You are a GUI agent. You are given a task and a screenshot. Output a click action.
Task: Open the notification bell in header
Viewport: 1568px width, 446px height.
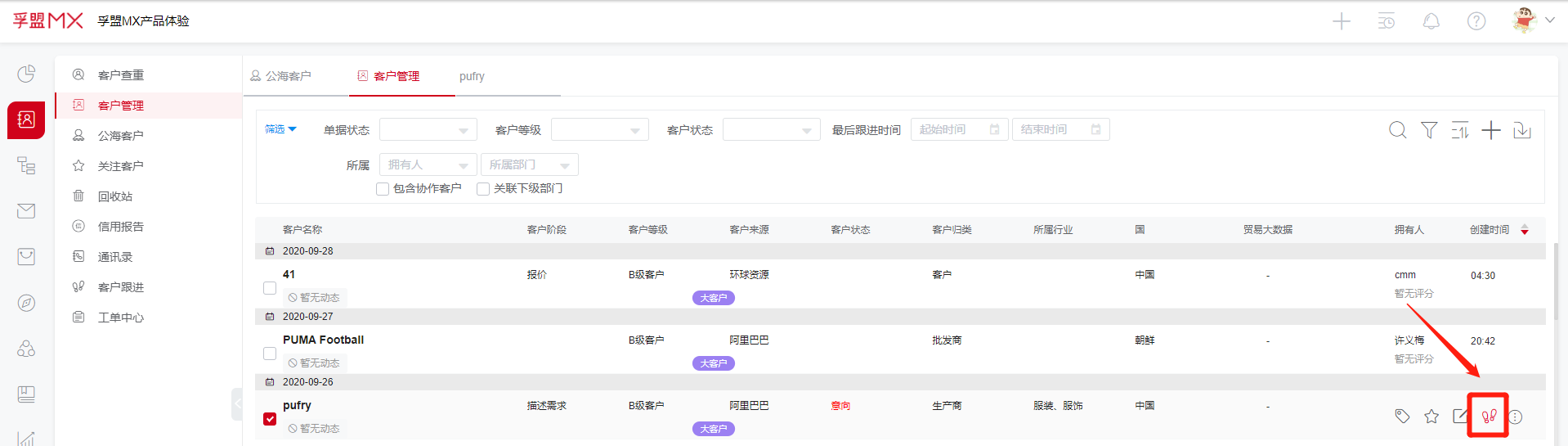(1431, 21)
